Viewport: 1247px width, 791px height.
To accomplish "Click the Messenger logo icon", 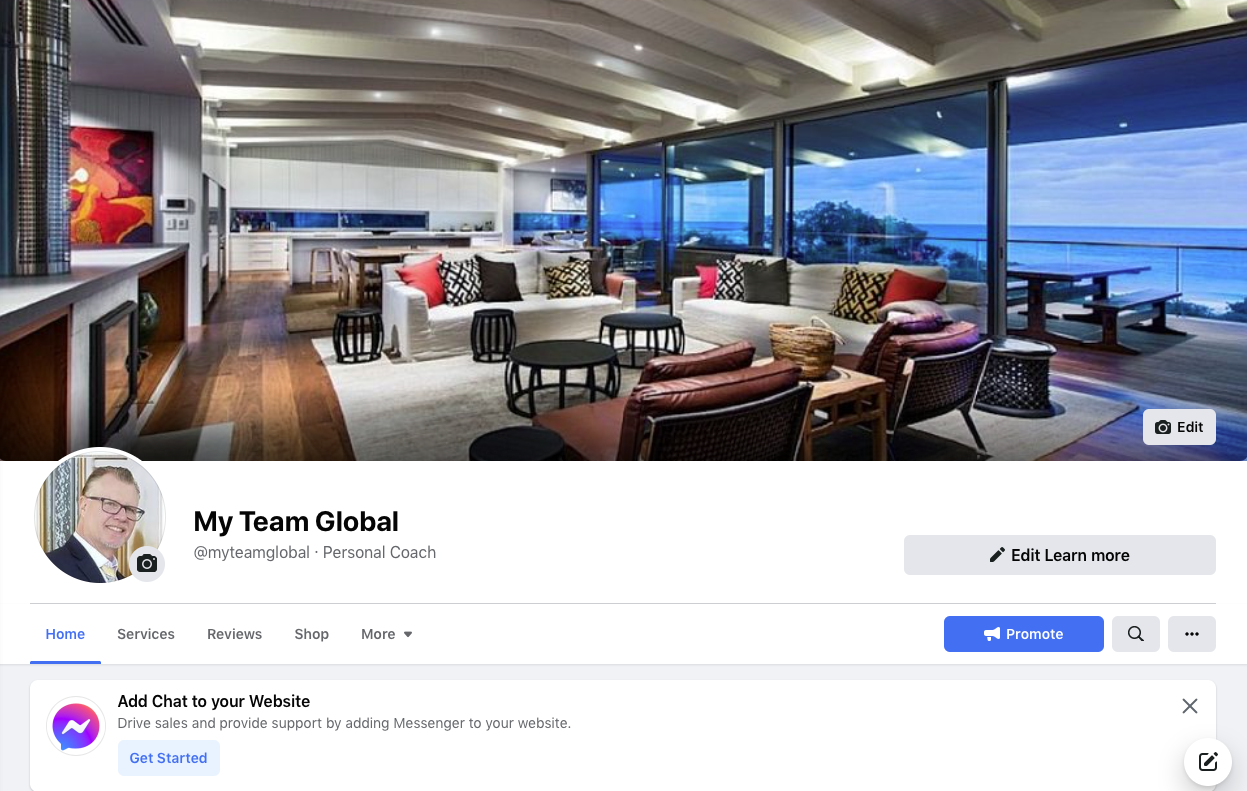I will click(x=77, y=726).
